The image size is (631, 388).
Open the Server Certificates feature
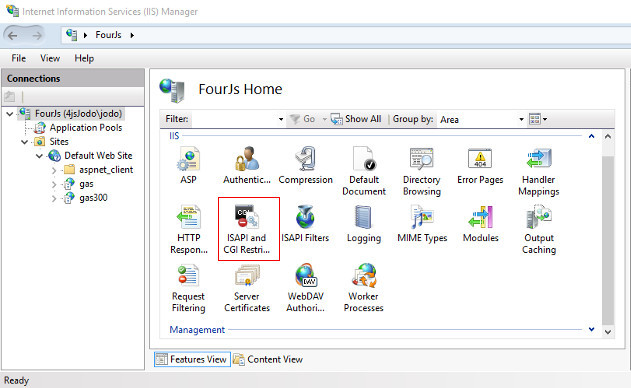click(x=247, y=288)
